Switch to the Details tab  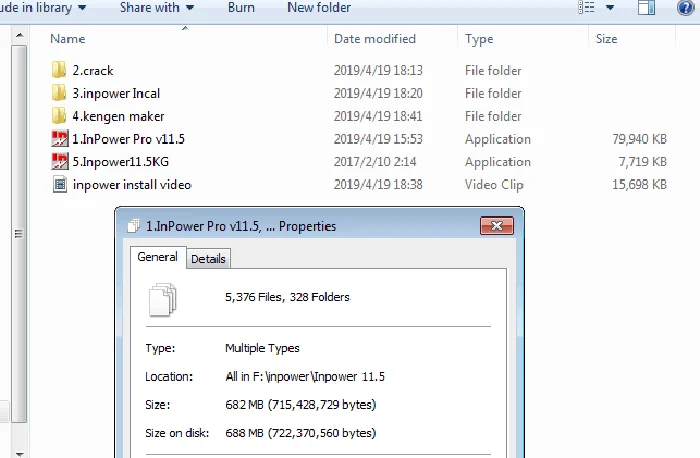208,259
